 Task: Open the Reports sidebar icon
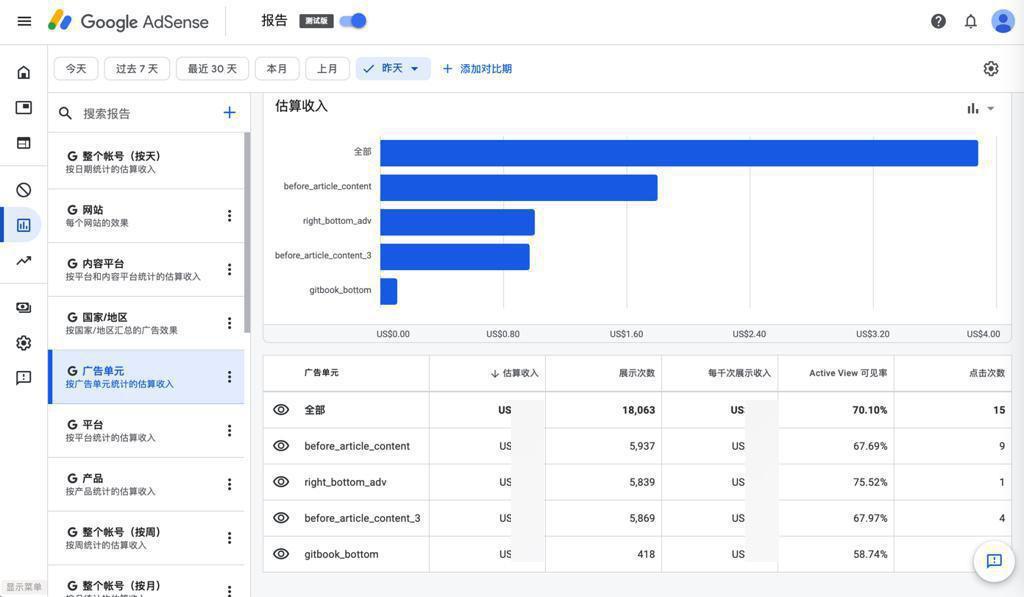24,225
